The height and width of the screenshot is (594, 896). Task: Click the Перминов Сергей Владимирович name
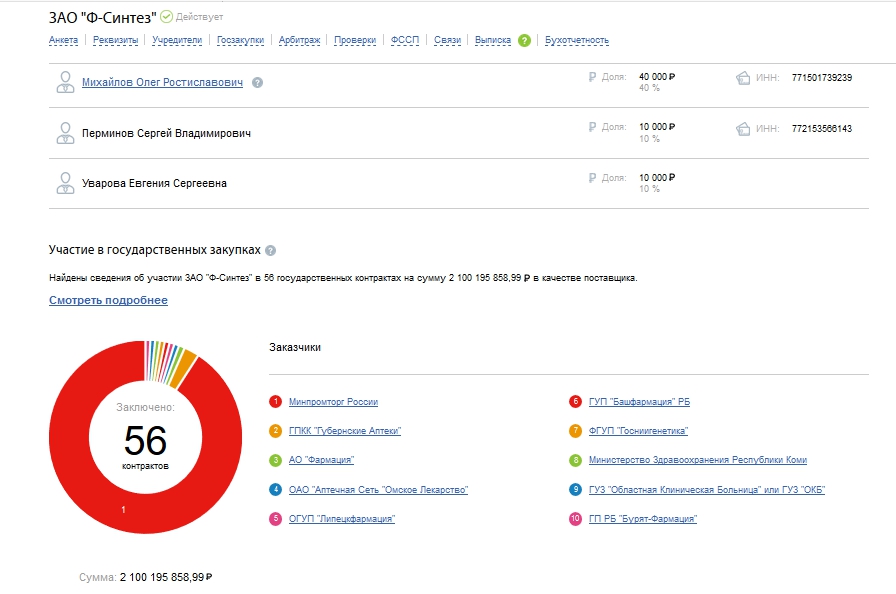coord(166,133)
